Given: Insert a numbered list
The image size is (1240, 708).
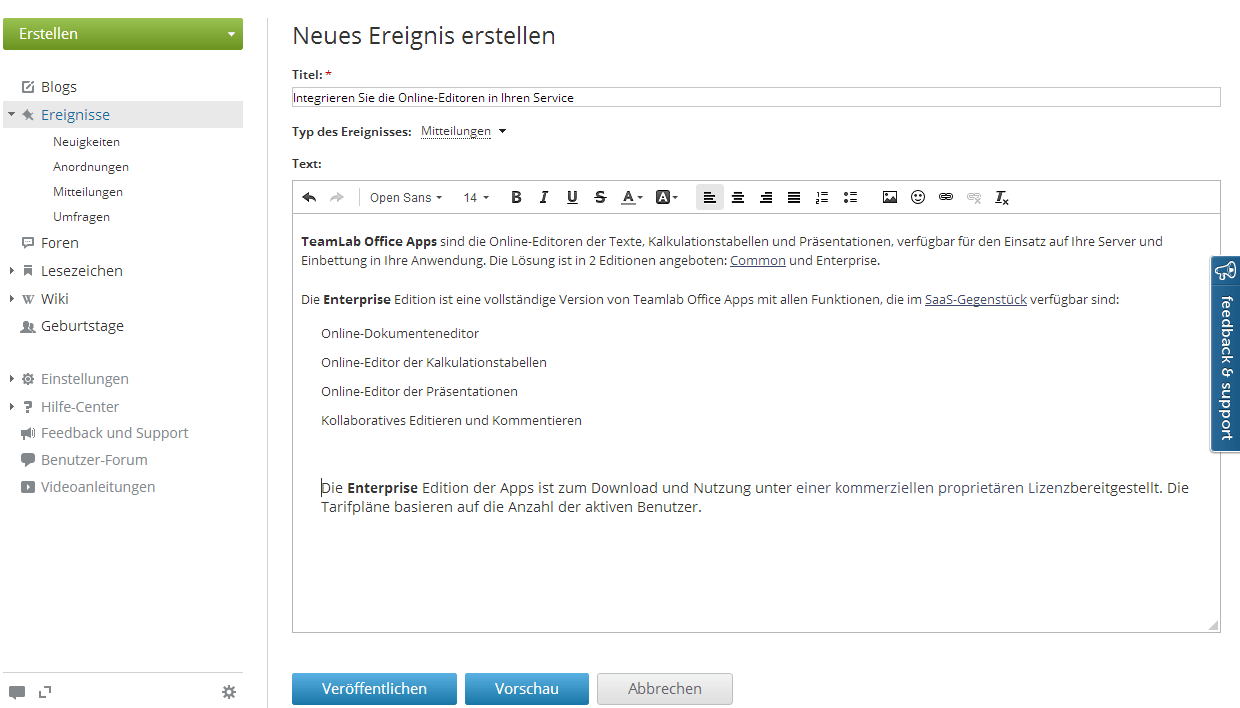Looking at the screenshot, I should [x=822, y=197].
